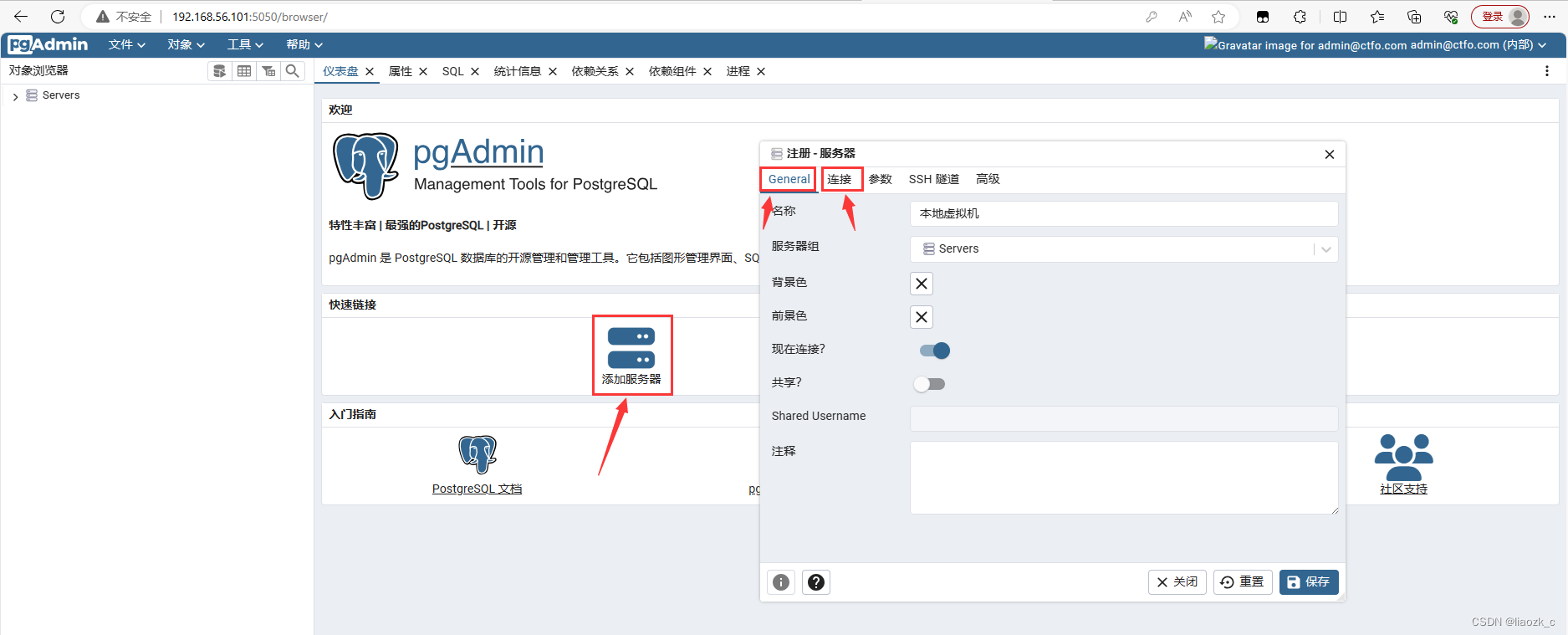Viewport: 1568px width, 635px height.
Task: Open the 社区支持 link
Action: tap(1403, 489)
